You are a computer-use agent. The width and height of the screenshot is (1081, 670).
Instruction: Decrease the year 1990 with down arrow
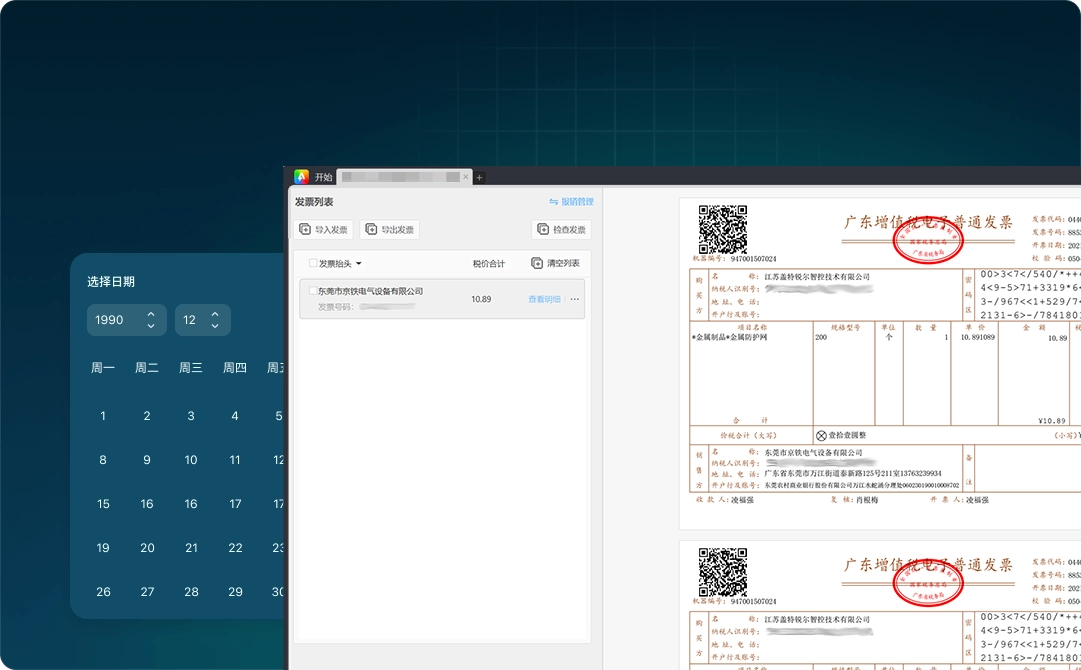tap(151, 325)
